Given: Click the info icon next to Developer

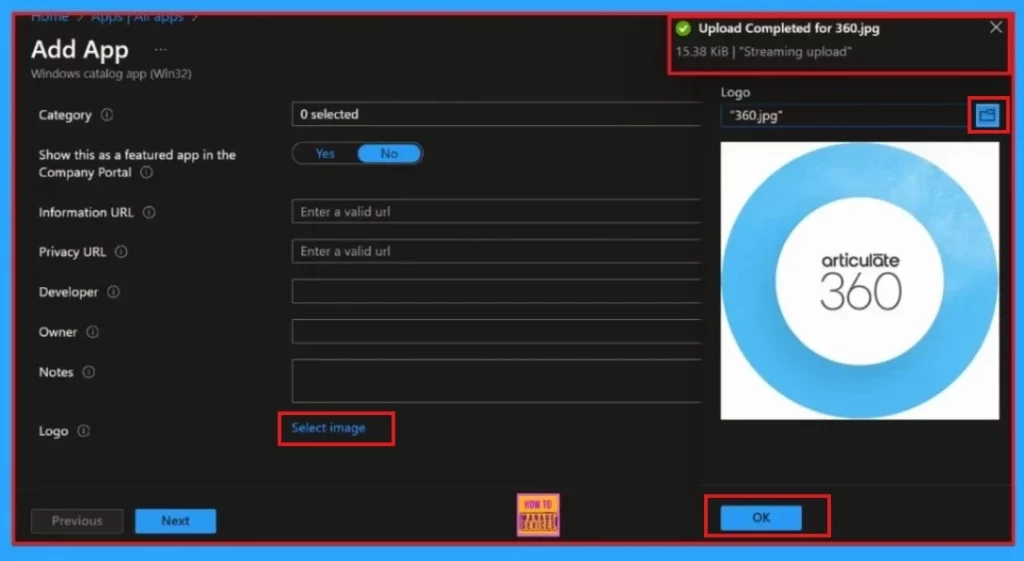Looking at the screenshot, I should pos(114,292).
